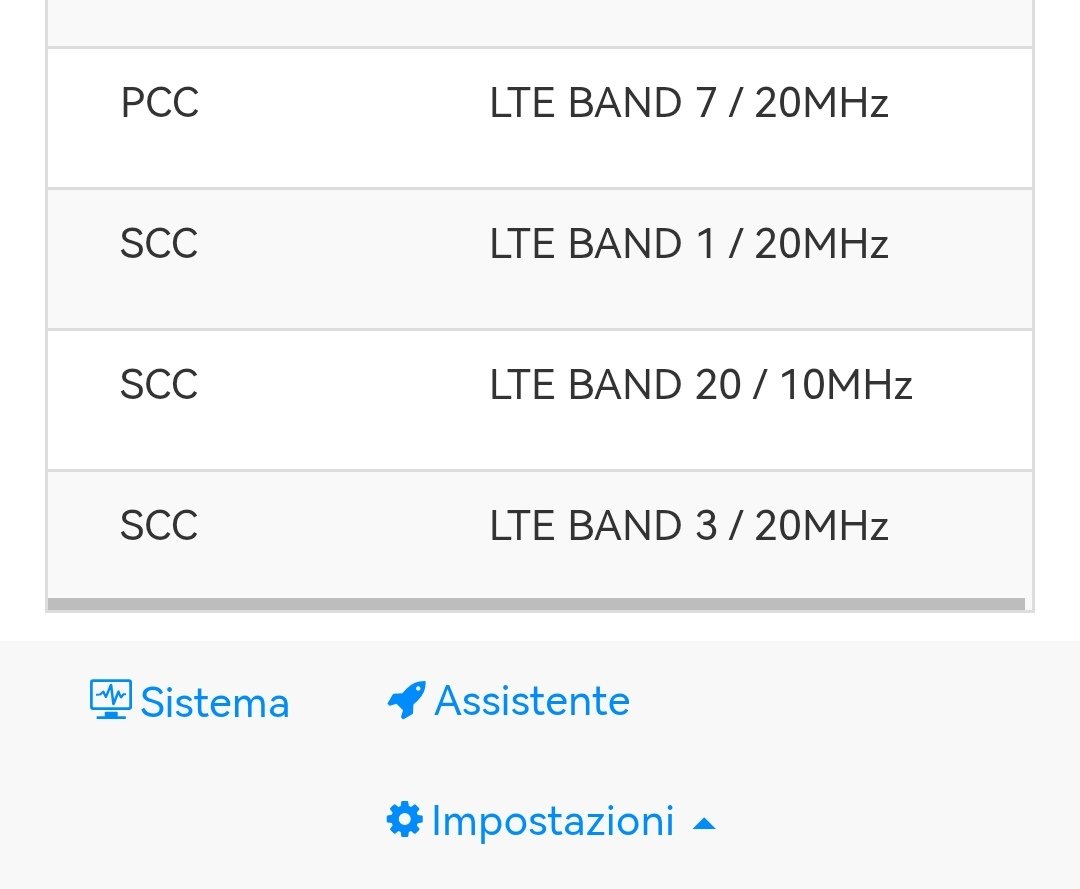
Task: Select the Impostazioni menu label
Action: coord(552,822)
